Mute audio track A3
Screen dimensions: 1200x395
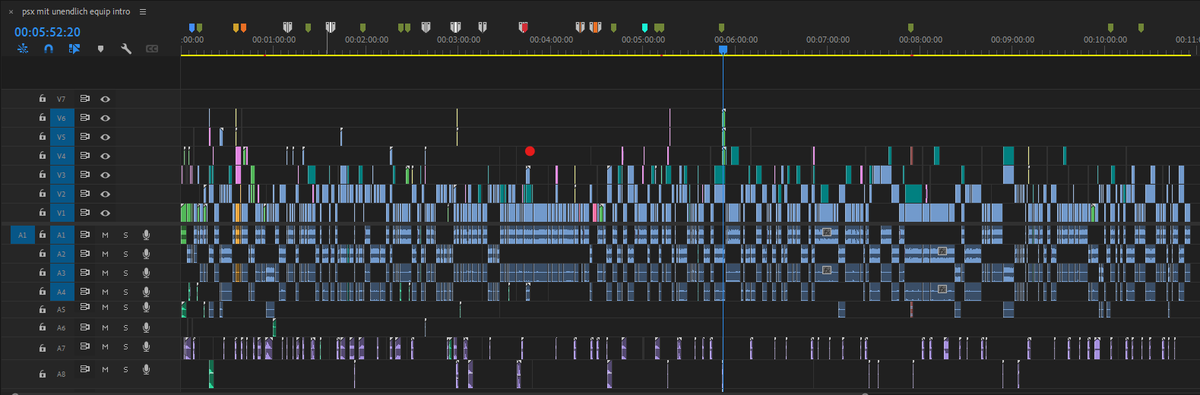(x=105, y=272)
